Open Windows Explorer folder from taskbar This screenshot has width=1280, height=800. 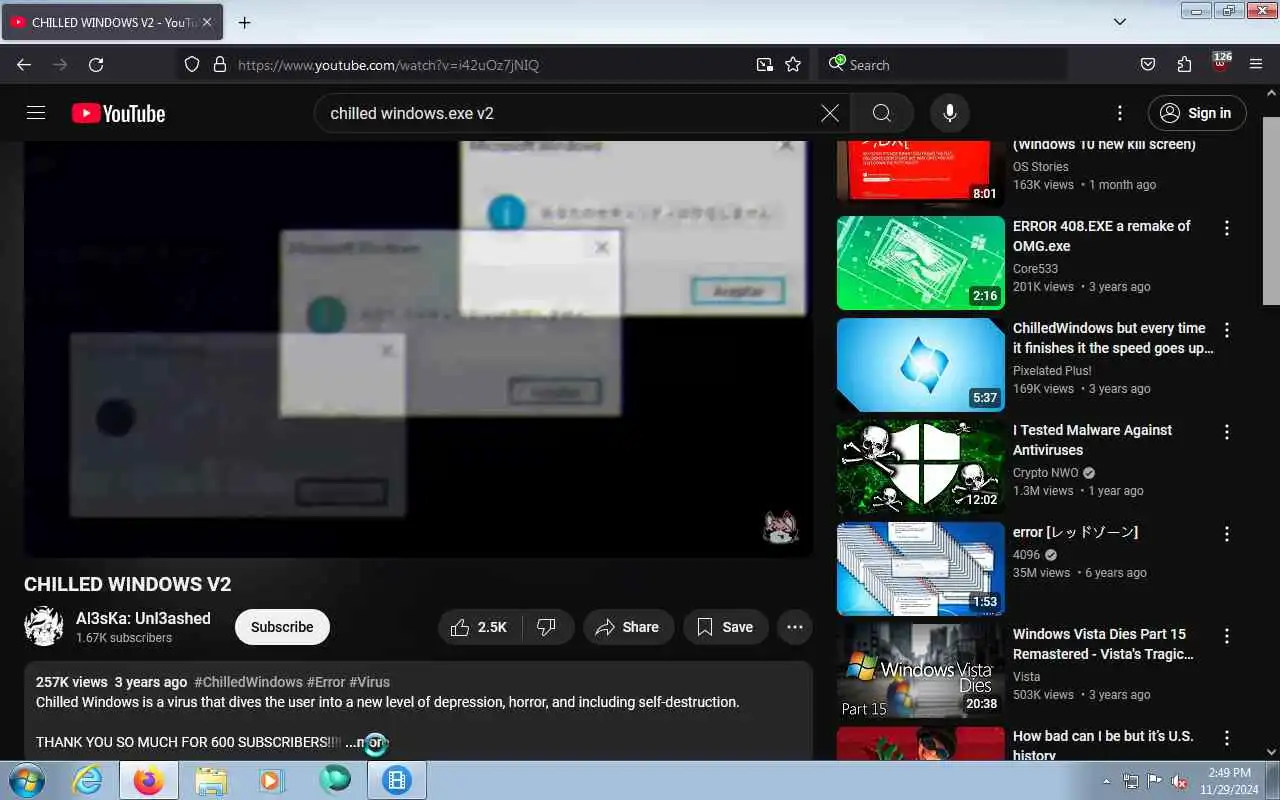211,780
